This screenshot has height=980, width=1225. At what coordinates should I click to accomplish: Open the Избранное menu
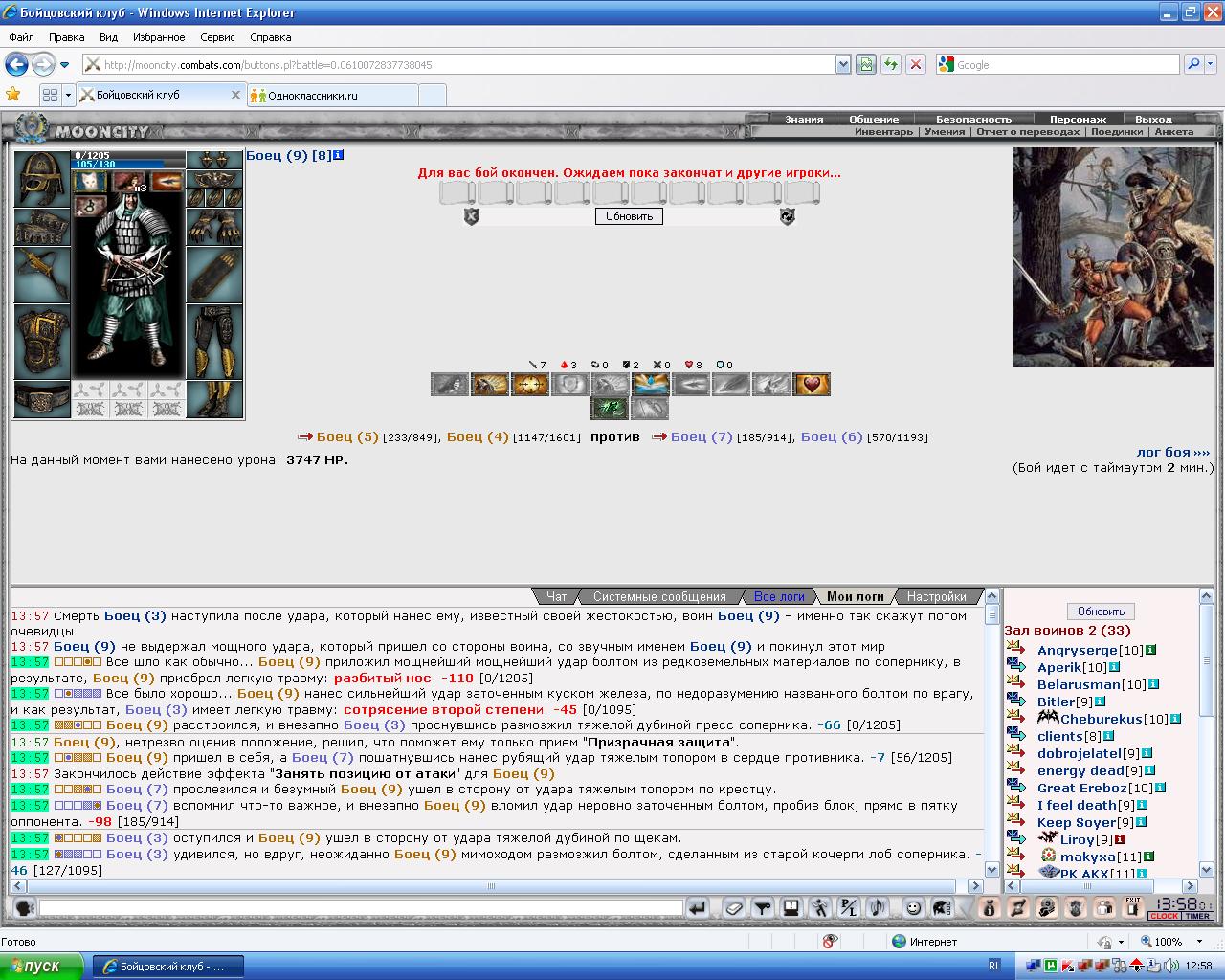pyautogui.click(x=159, y=37)
